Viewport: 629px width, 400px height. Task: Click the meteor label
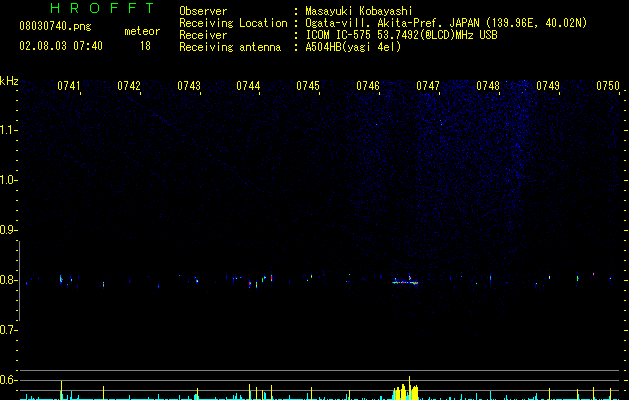(142, 31)
